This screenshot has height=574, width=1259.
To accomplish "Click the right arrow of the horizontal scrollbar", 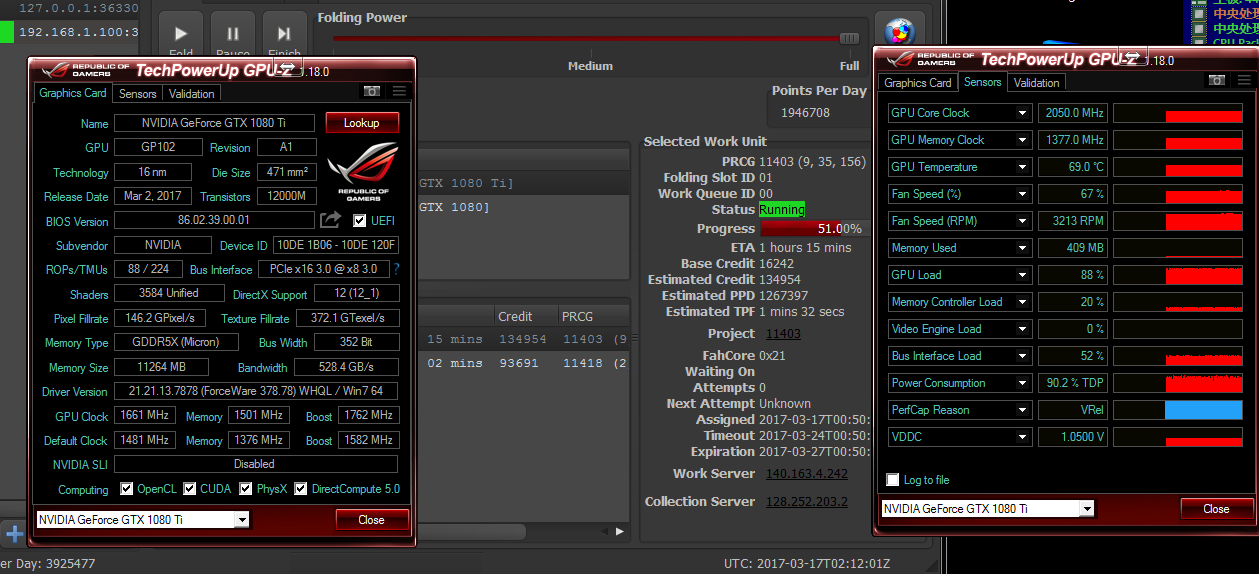I will [620, 531].
